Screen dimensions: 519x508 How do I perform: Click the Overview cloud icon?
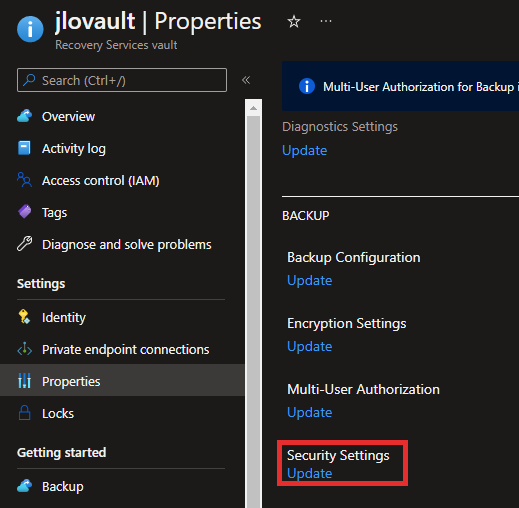[x=25, y=116]
